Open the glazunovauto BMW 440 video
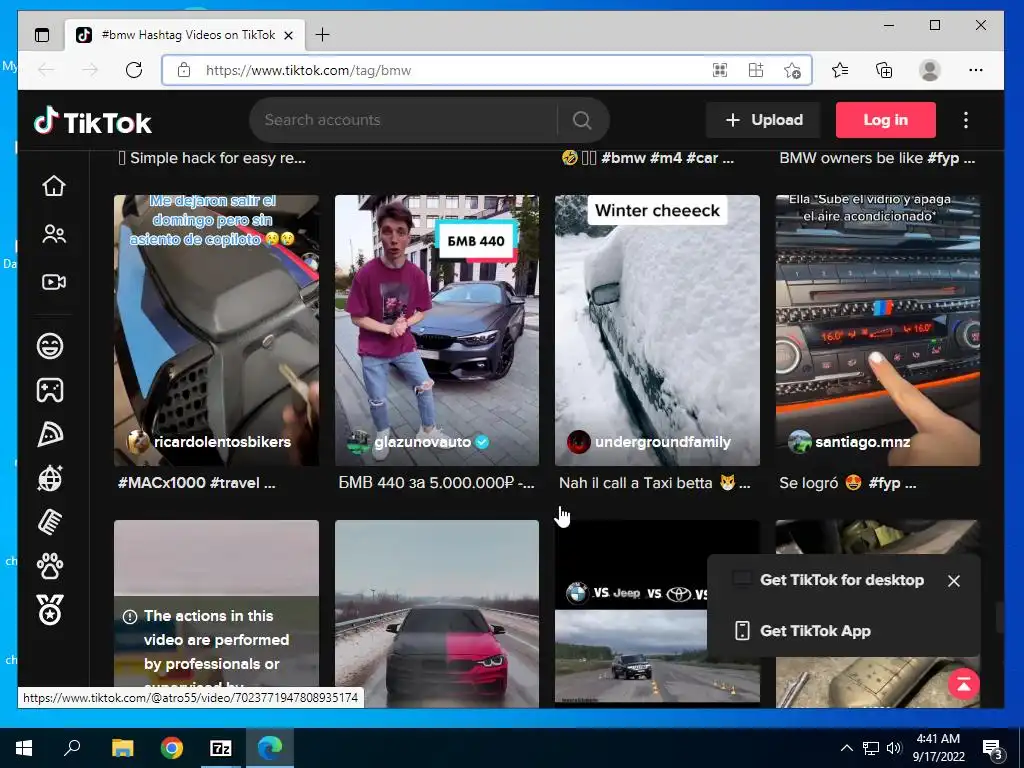Image resolution: width=1024 pixels, height=768 pixels. coord(437,330)
